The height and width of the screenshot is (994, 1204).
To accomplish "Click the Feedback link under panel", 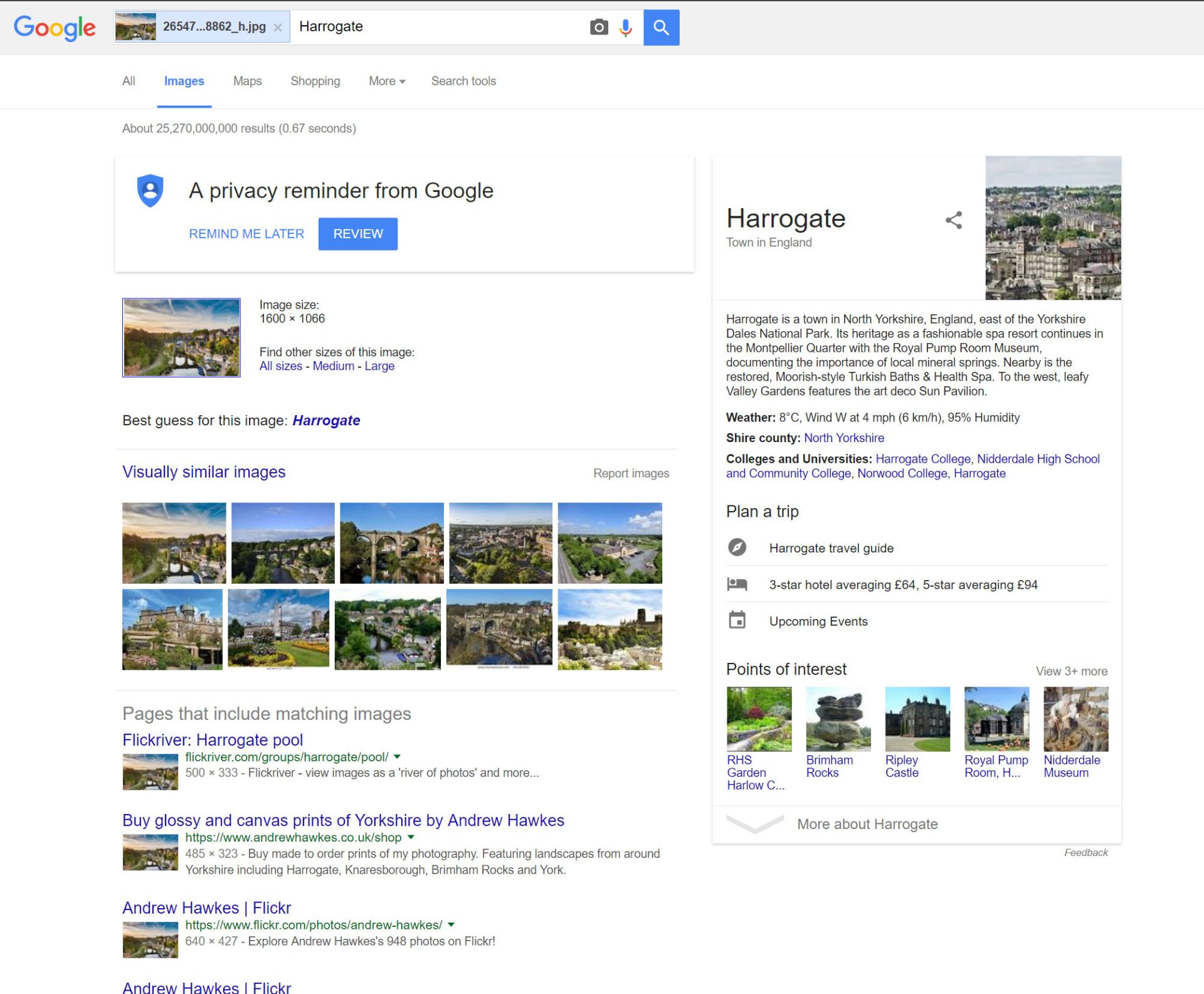I will [x=1085, y=852].
